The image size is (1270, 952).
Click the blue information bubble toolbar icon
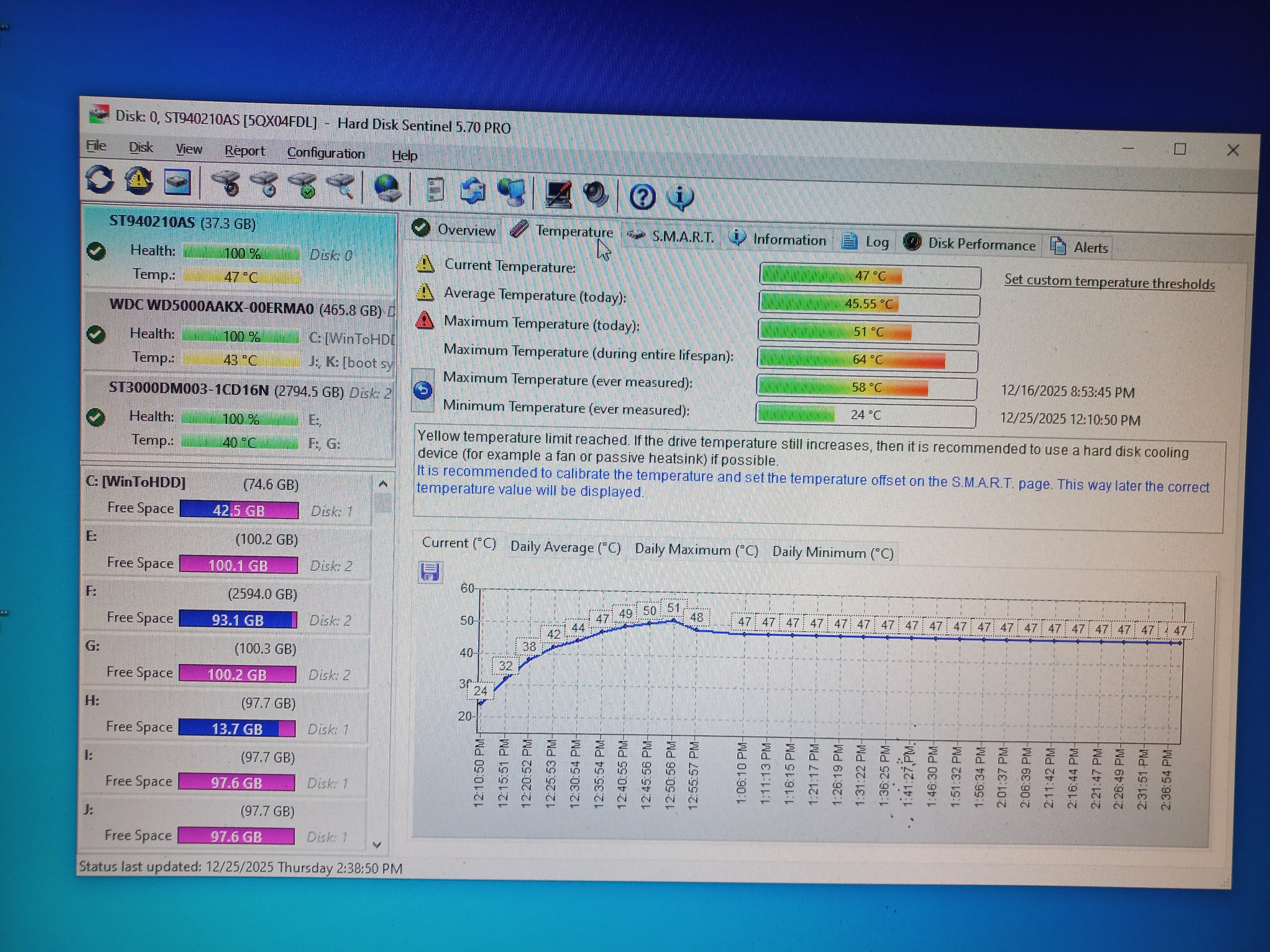click(x=680, y=197)
